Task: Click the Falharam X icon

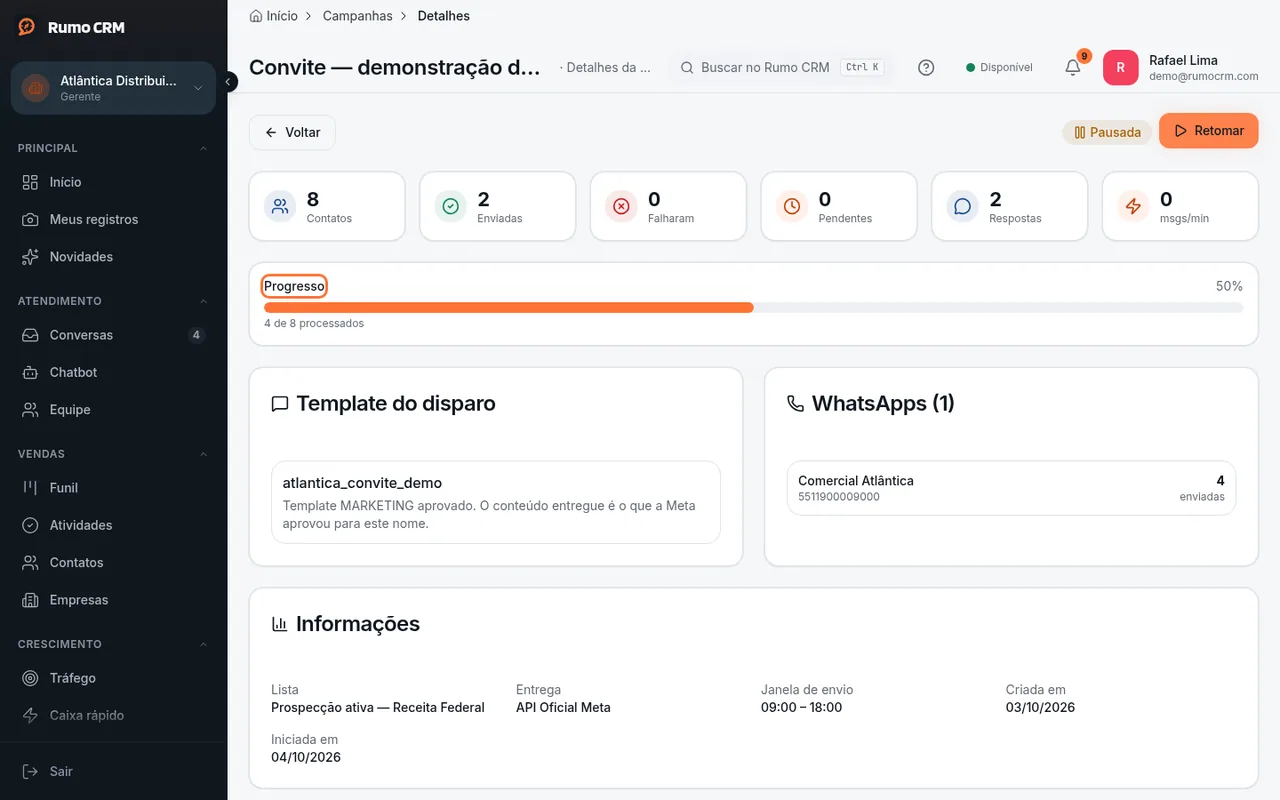Action: click(621, 207)
